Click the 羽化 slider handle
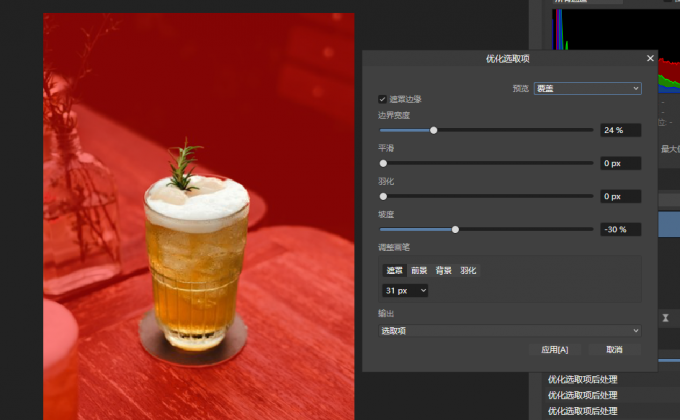Image resolution: width=680 pixels, height=420 pixels. click(383, 196)
